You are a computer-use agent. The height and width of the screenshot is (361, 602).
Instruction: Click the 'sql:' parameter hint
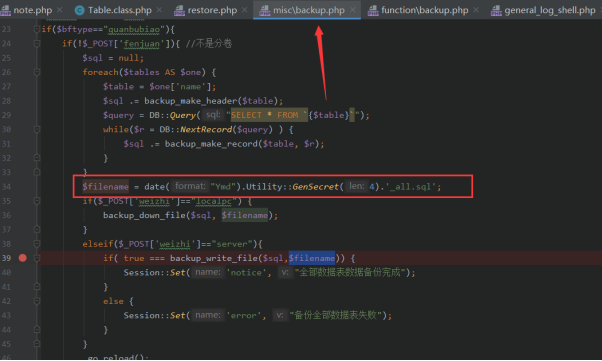click(x=213, y=115)
